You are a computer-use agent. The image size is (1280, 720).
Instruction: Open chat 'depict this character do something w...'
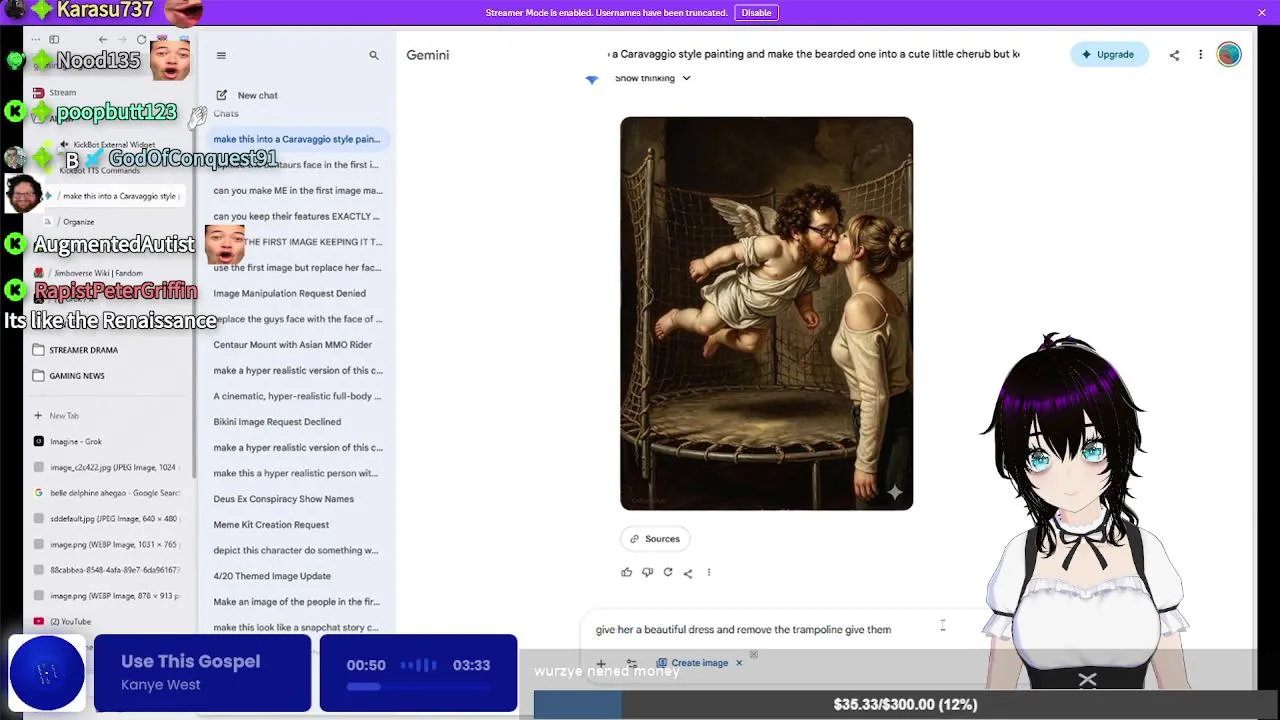point(295,550)
